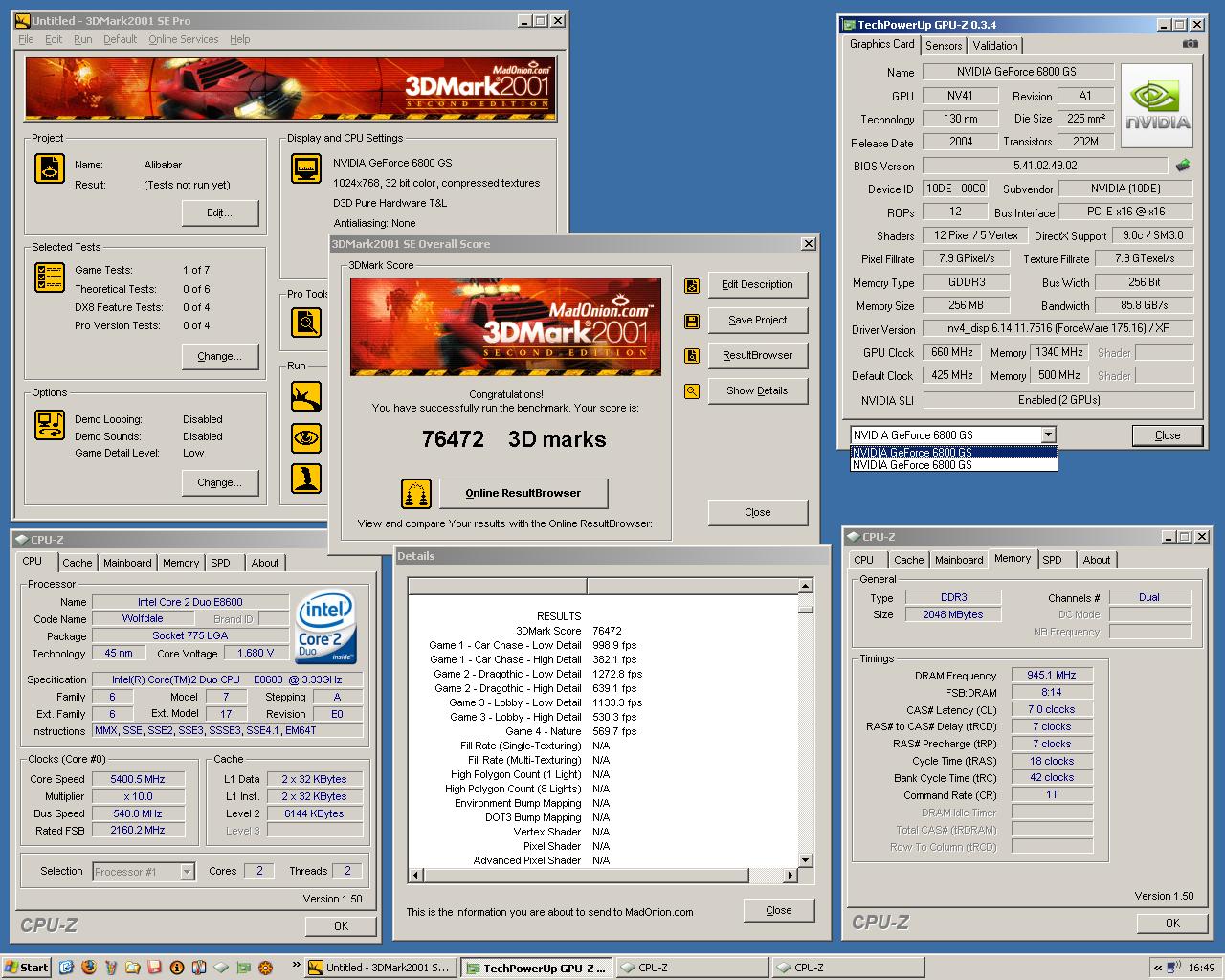
Task: Open the Windows Start menu
Action: click(27, 968)
